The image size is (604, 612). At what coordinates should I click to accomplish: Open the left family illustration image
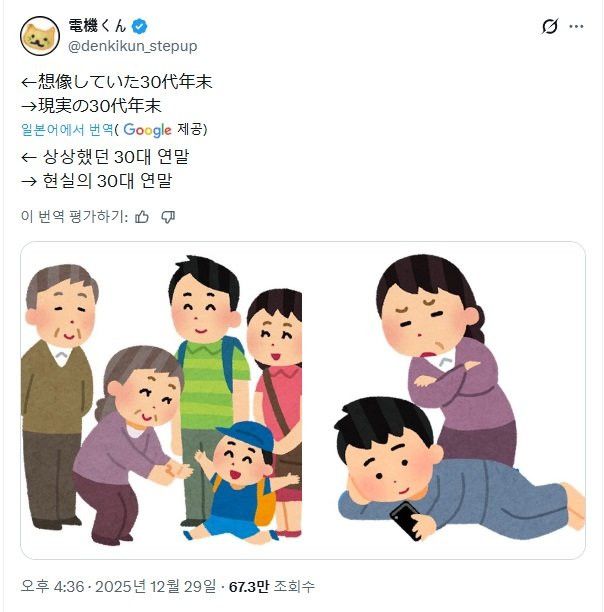(162, 400)
